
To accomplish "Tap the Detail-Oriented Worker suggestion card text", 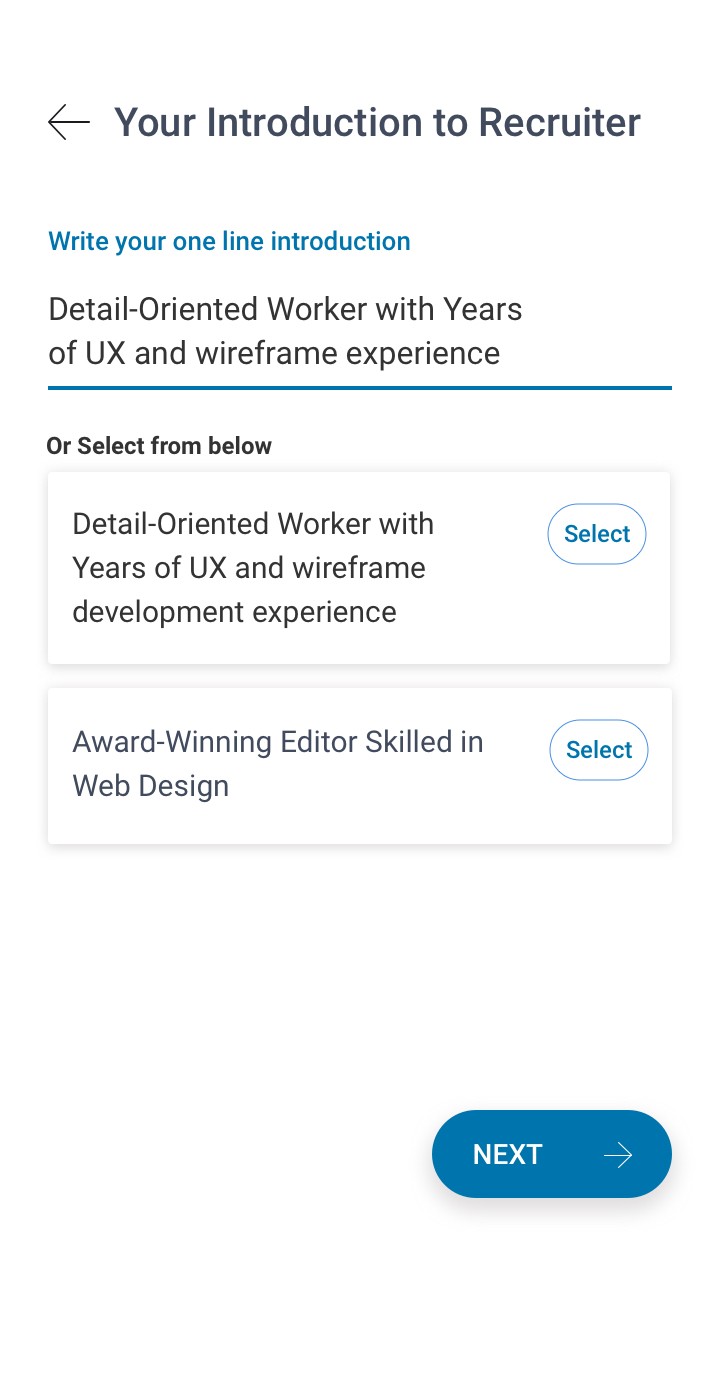I will click(x=254, y=568).
